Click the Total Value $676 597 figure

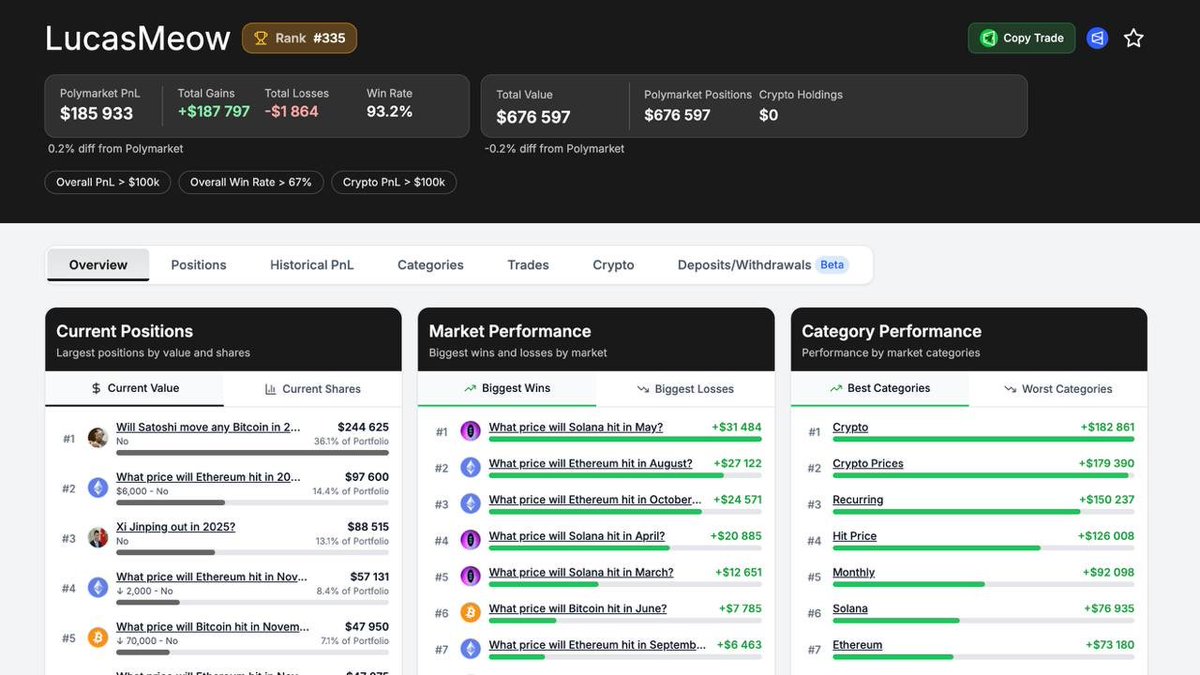point(533,117)
